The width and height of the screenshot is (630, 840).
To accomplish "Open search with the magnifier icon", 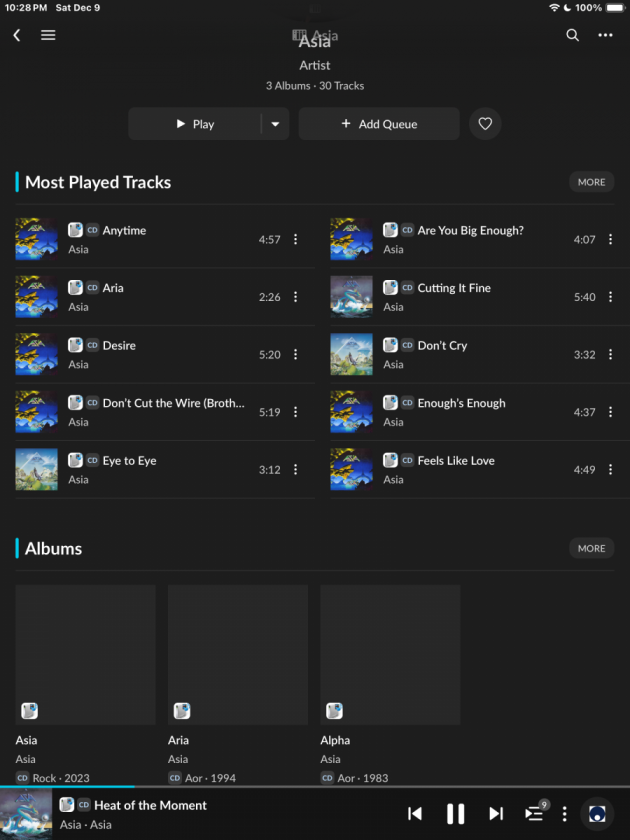I will (572, 35).
